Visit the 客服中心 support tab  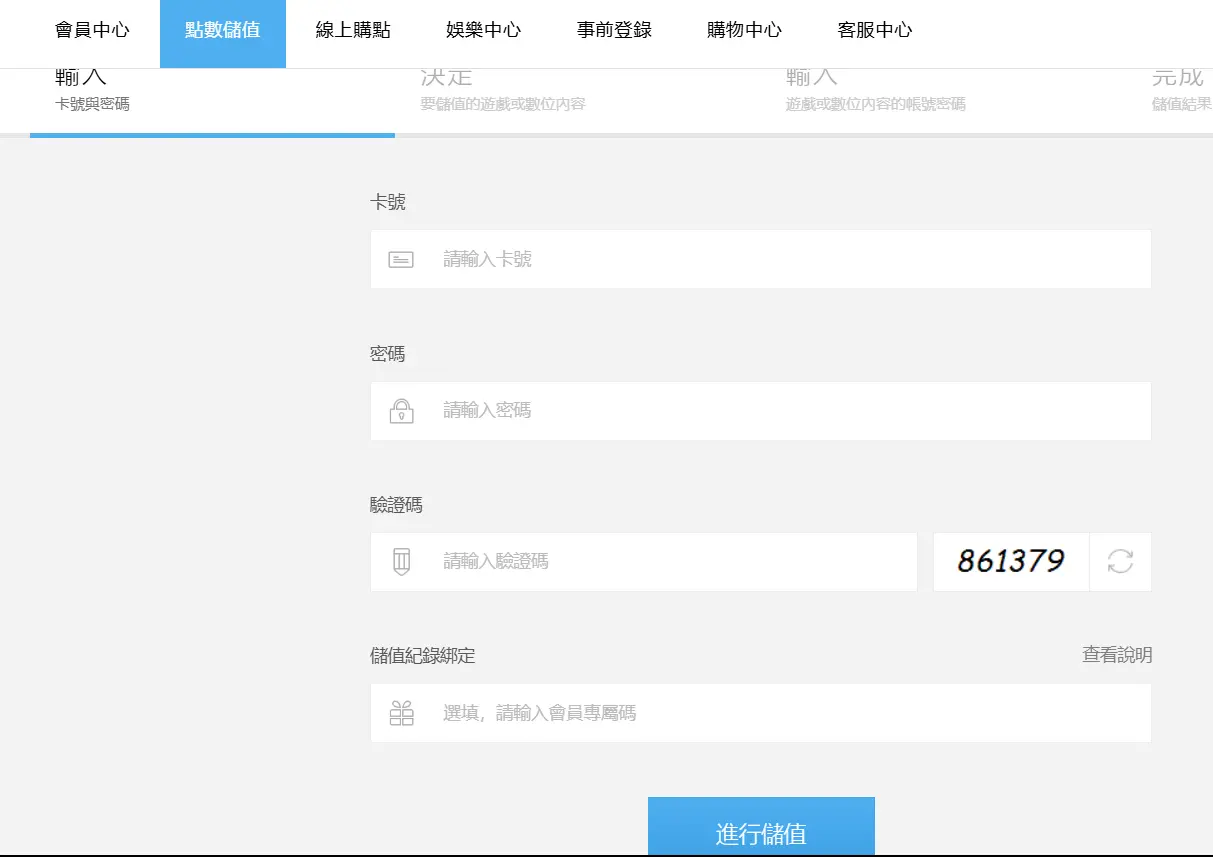point(875,30)
